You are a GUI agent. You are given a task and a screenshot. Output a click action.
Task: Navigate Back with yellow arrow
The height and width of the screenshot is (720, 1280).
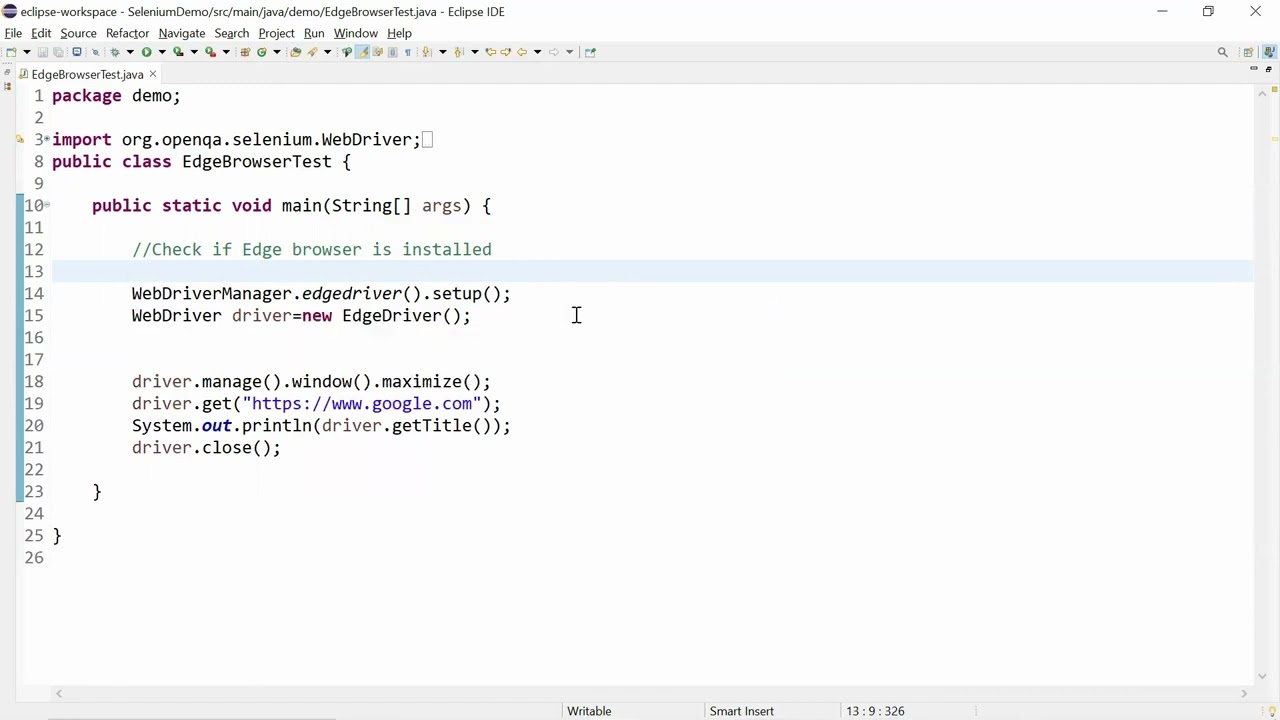(521, 52)
